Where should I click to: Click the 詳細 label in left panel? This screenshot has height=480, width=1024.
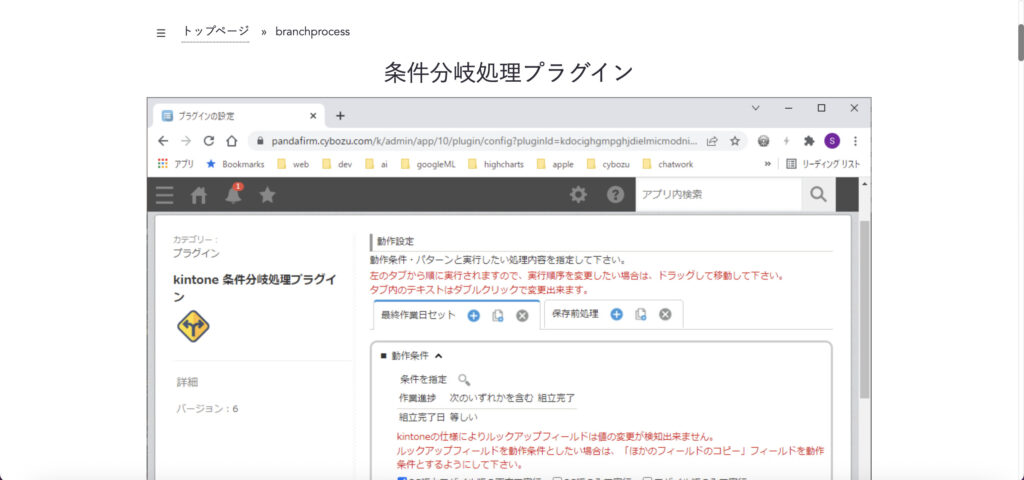click(187, 382)
